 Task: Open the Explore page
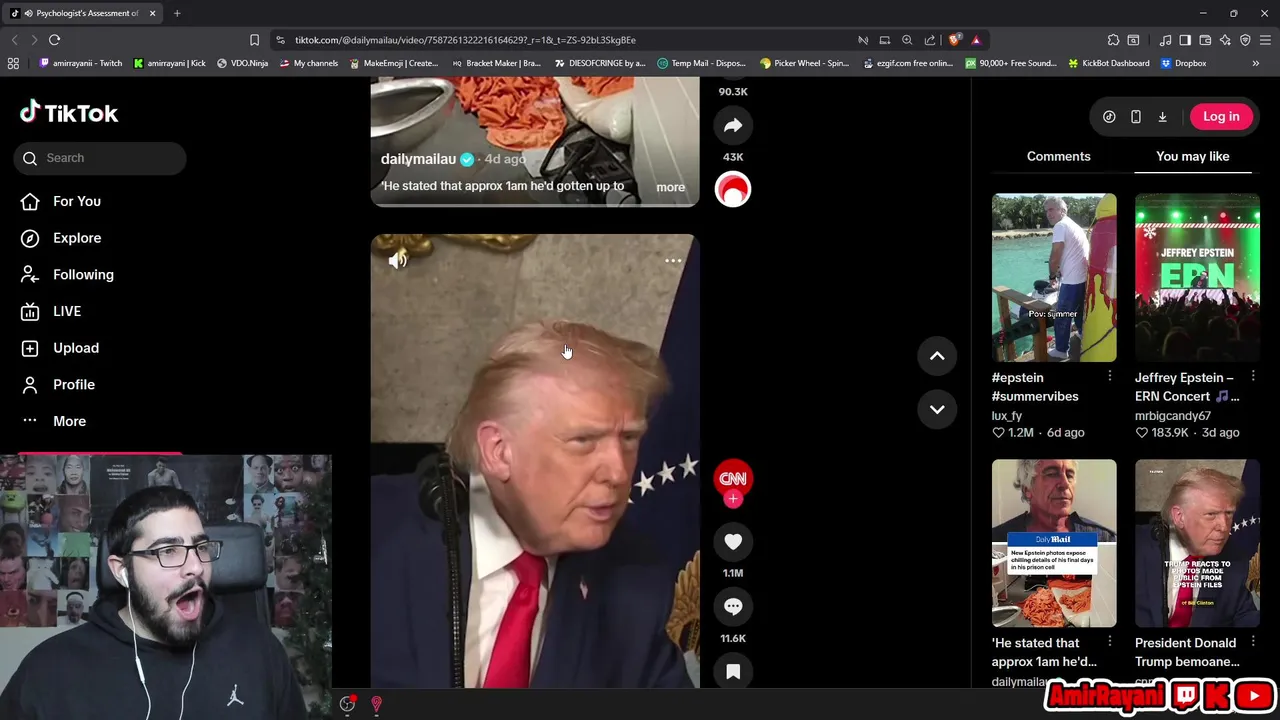77,238
